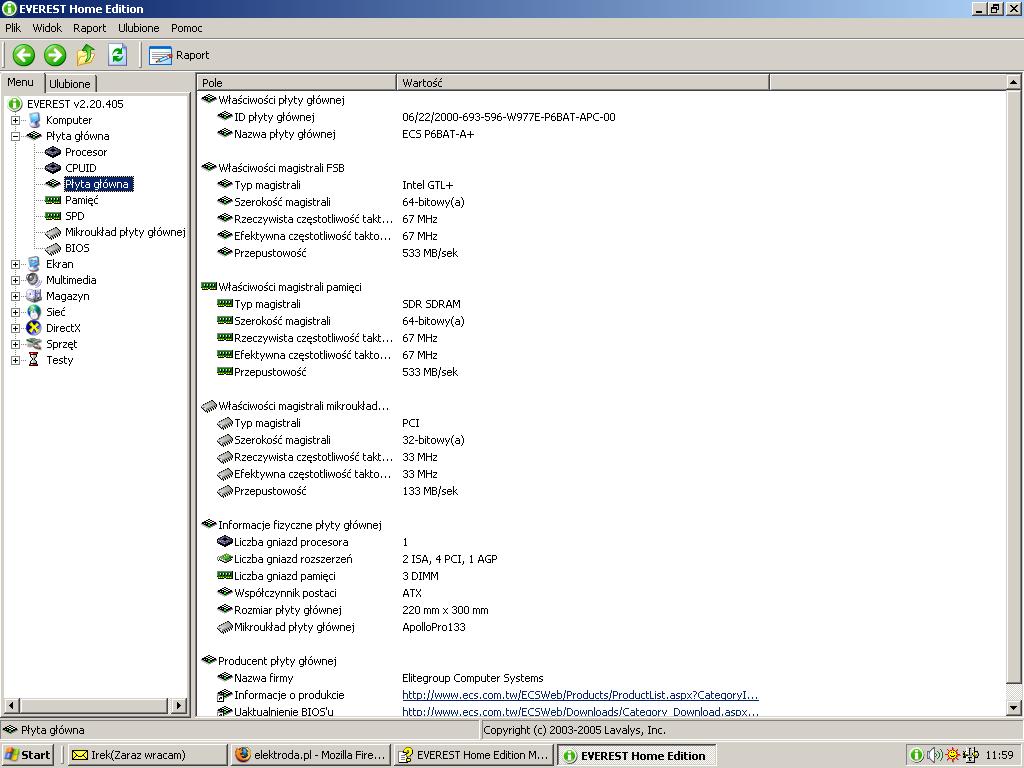This screenshot has height=768, width=1024.
Task: Click the volume speaker icon in system tray
Action: (x=934, y=755)
